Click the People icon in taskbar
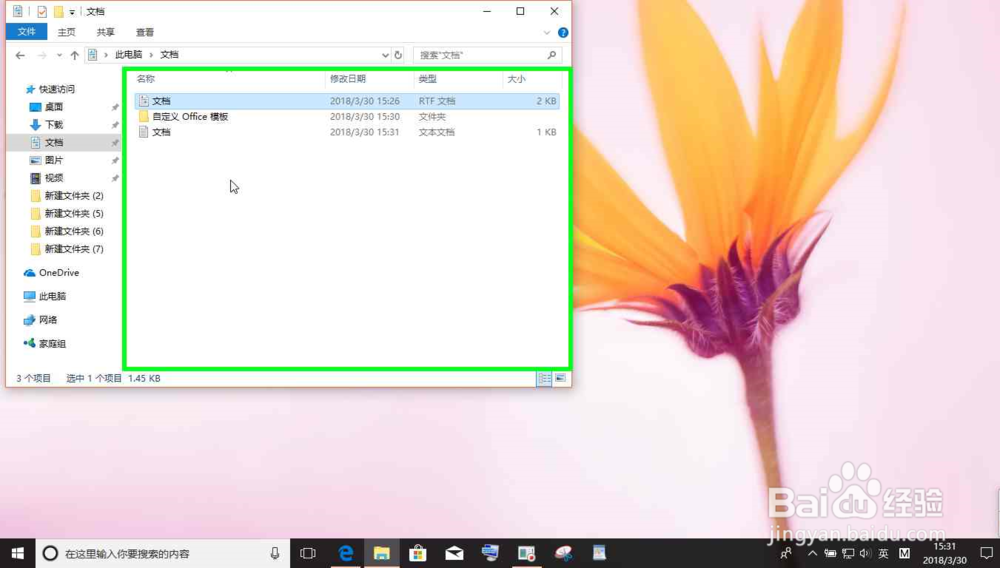This screenshot has height=568, width=1000. click(786, 553)
